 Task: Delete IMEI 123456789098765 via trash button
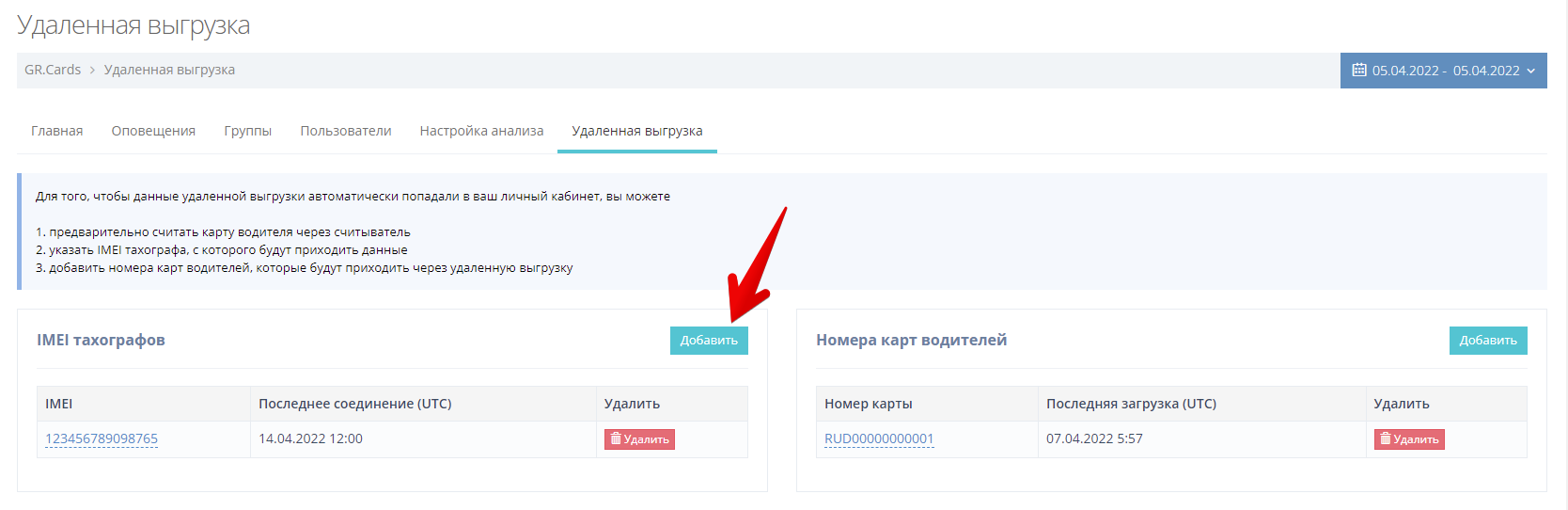639,439
